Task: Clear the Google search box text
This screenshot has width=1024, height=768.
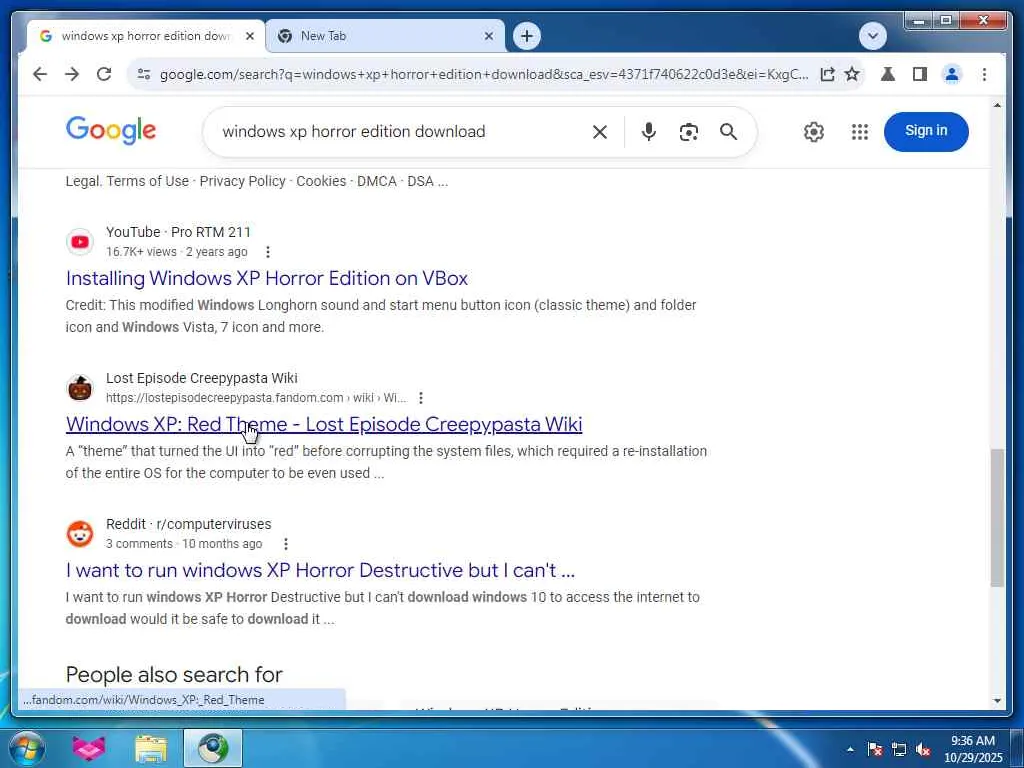Action: (x=600, y=132)
